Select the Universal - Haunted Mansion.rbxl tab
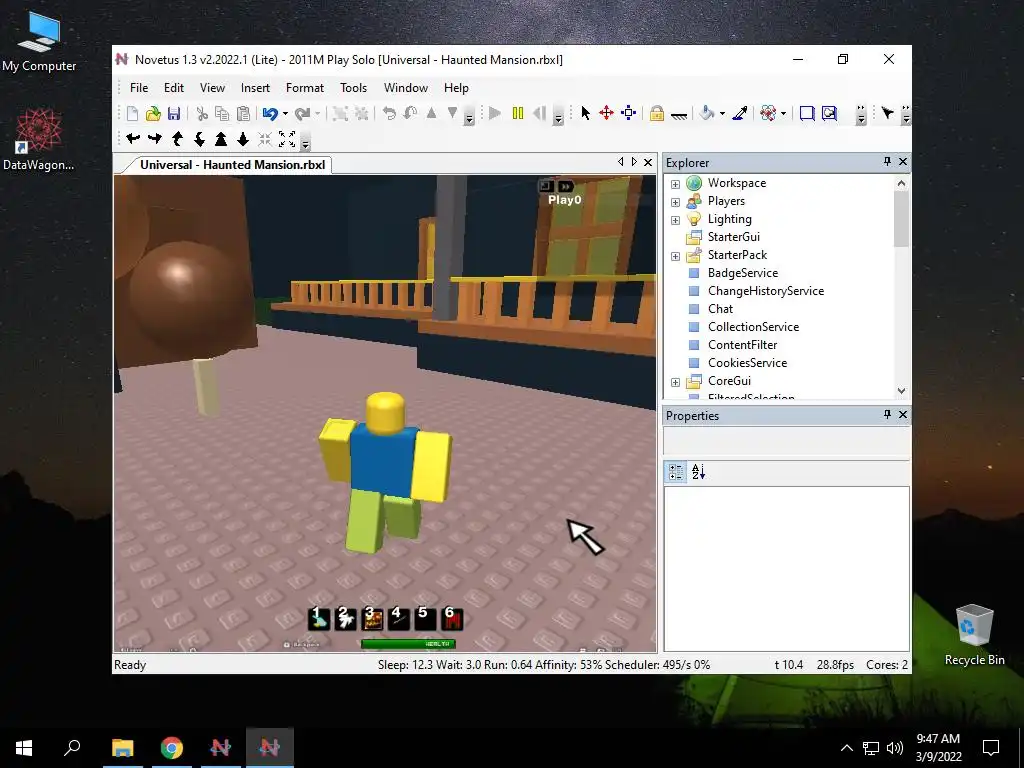Image resolution: width=1024 pixels, height=768 pixels. click(x=232, y=165)
